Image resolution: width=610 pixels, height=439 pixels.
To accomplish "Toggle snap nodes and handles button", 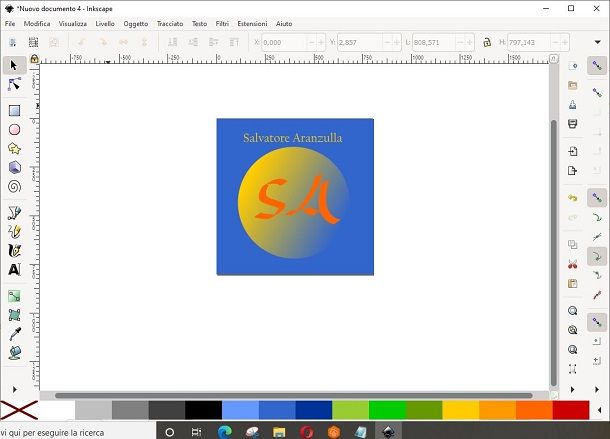I will click(x=597, y=198).
